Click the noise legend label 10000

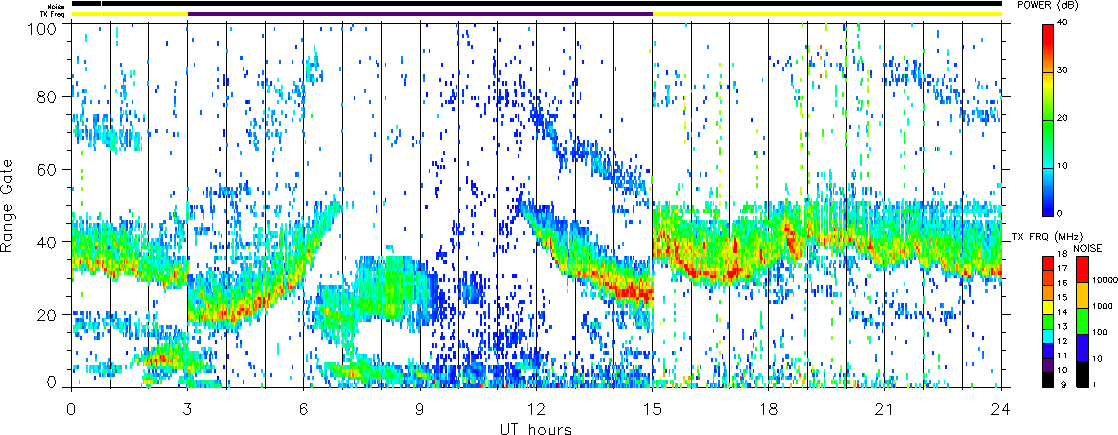tap(1105, 280)
